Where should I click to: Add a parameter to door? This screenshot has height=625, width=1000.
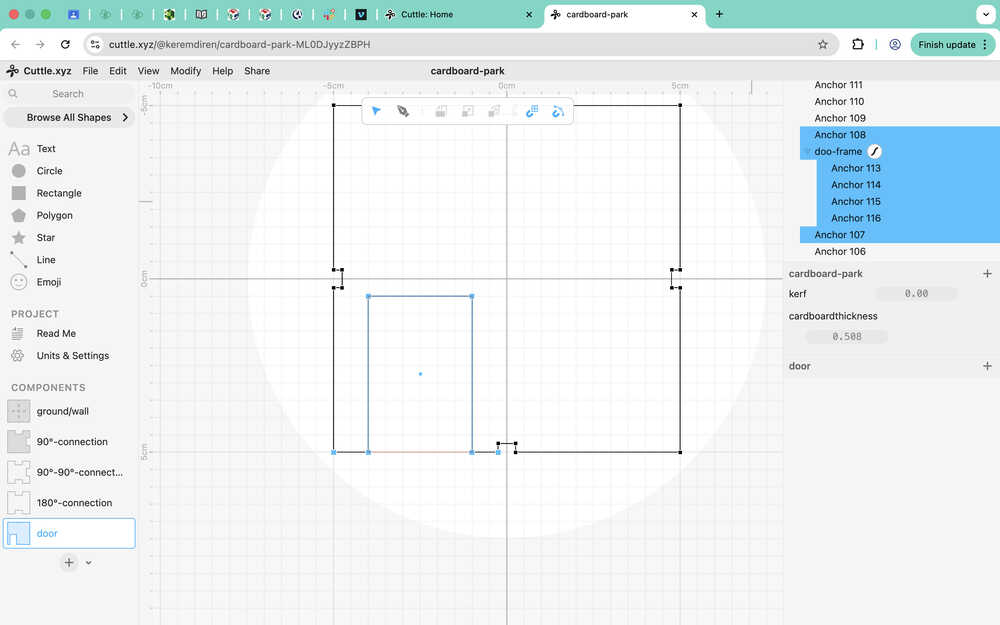point(987,366)
